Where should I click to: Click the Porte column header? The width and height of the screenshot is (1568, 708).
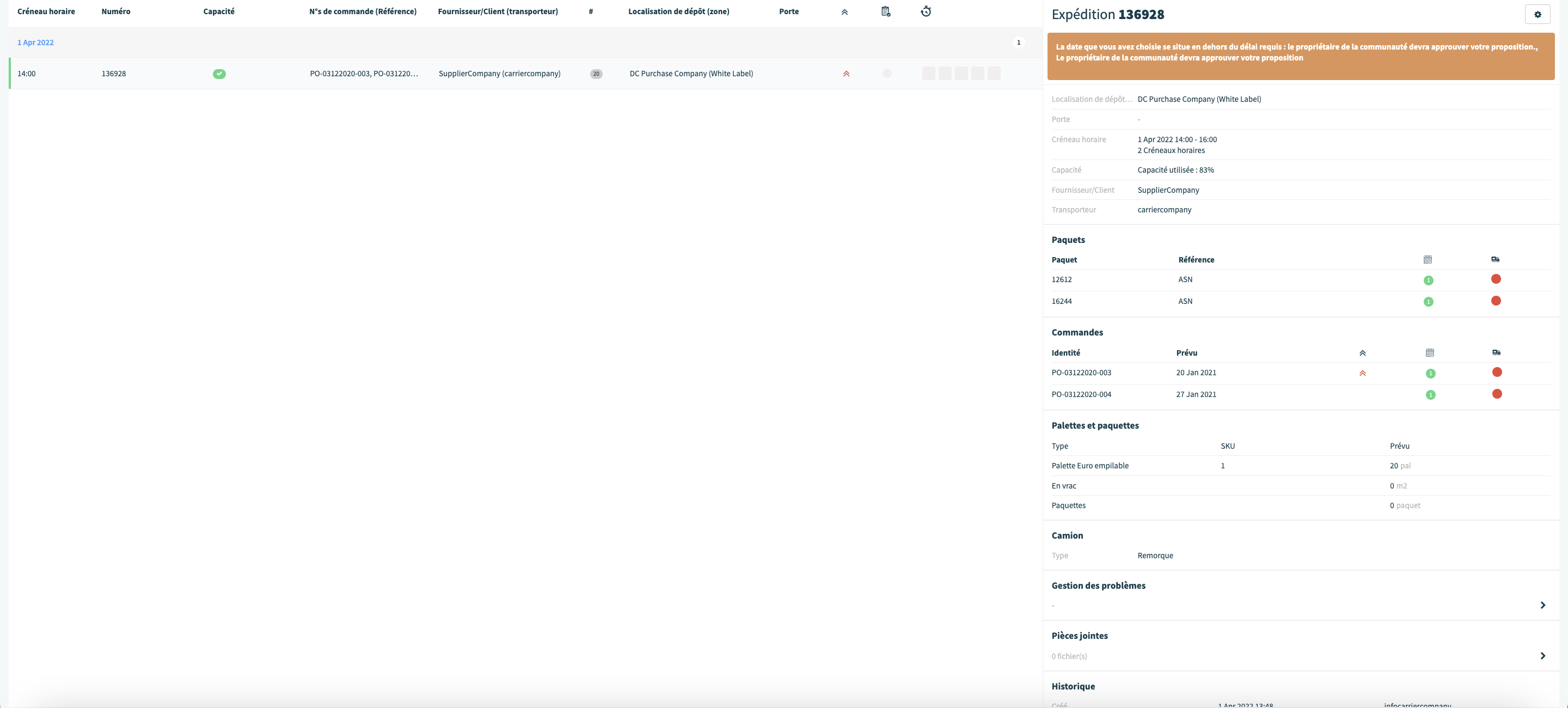click(789, 11)
